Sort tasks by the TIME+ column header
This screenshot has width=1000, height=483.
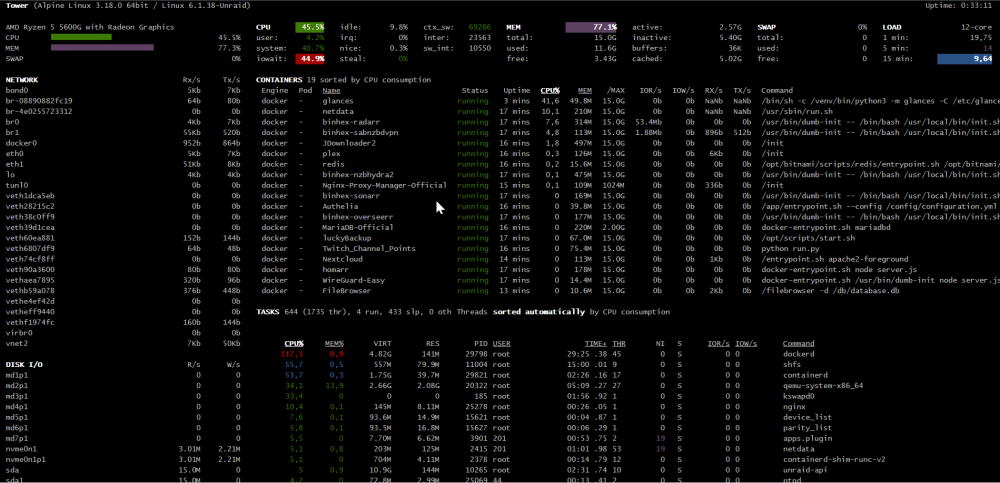[596, 343]
